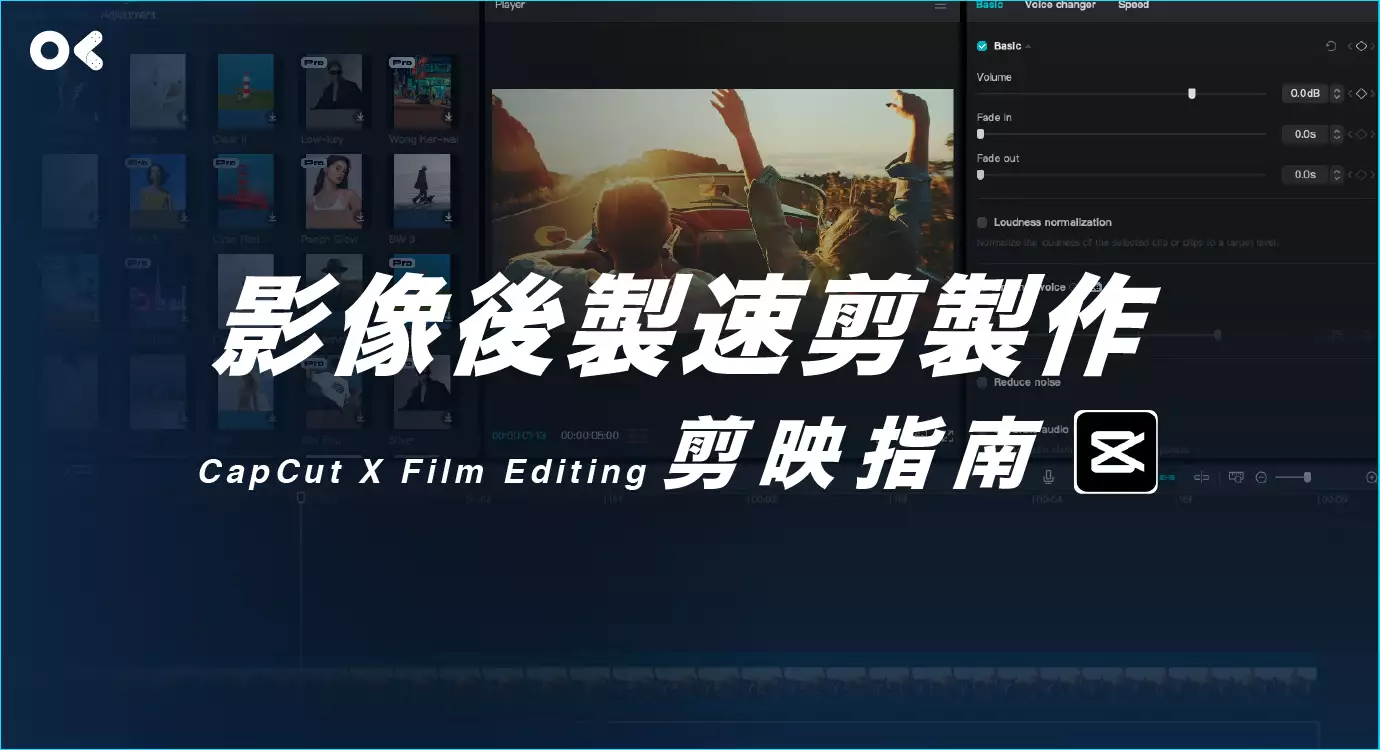Enable the Reduce noise option
The image size is (1380, 750).
pos(982,382)
